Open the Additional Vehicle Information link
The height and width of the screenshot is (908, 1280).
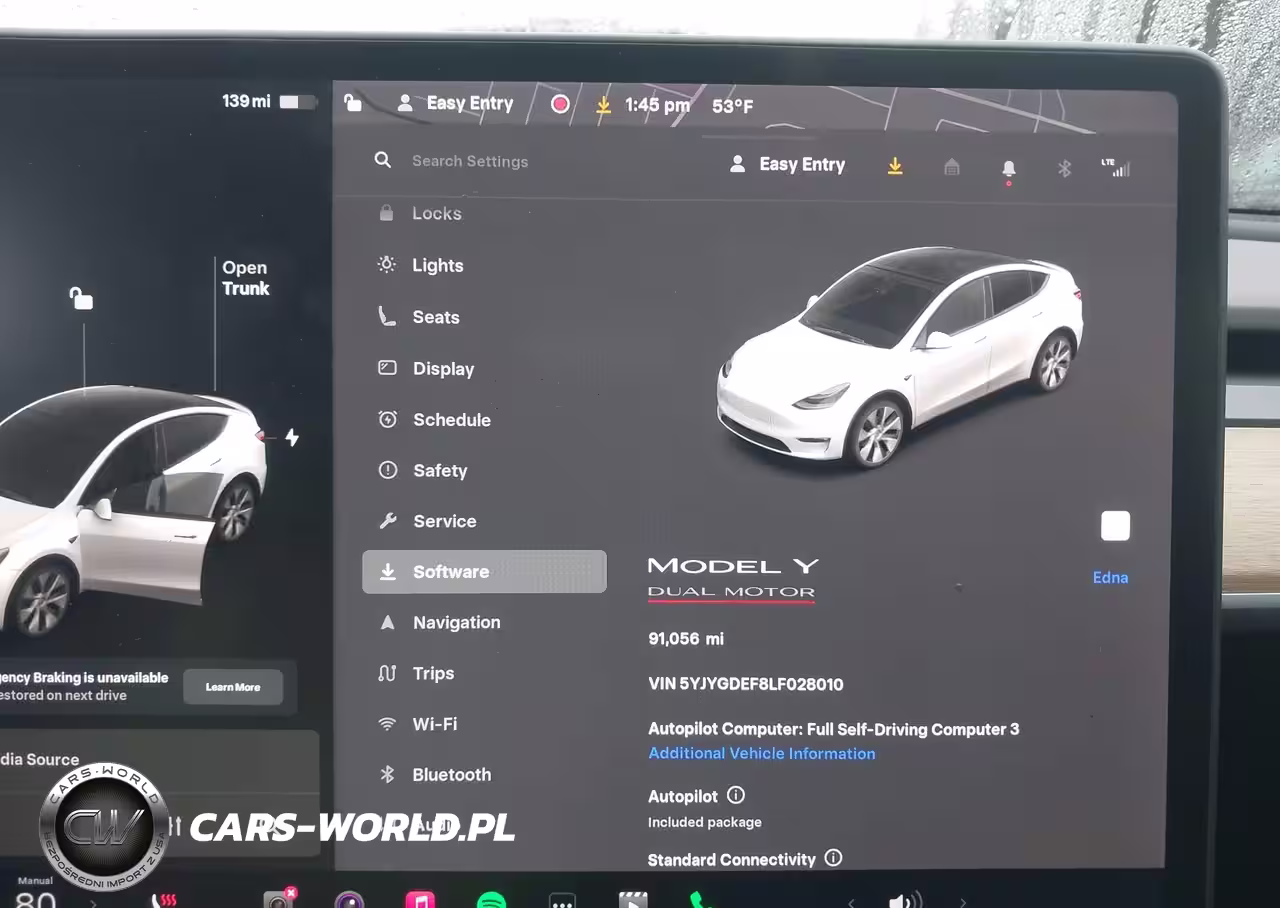pos(761,754)
